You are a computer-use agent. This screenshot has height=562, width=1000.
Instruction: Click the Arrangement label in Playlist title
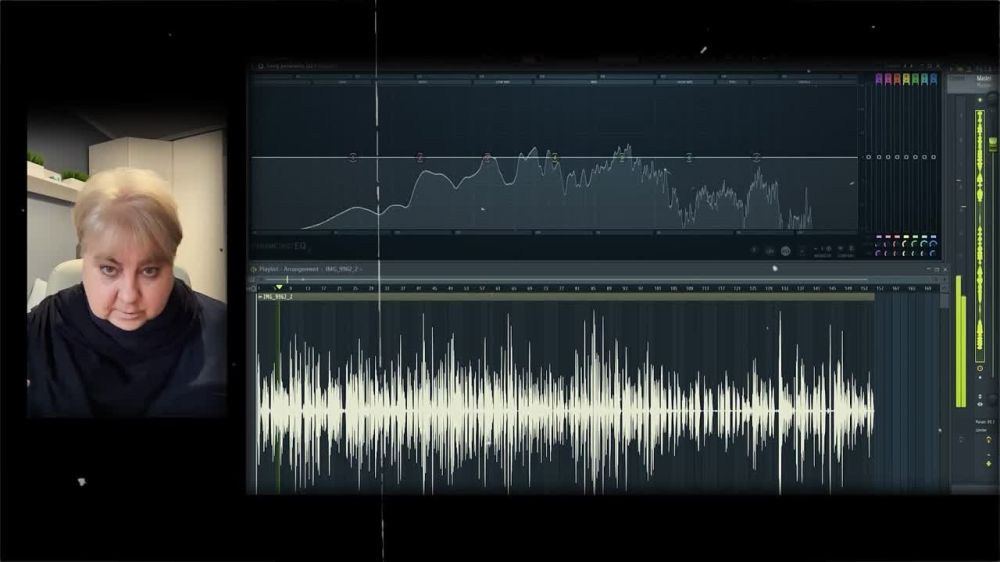pos(302,269)
